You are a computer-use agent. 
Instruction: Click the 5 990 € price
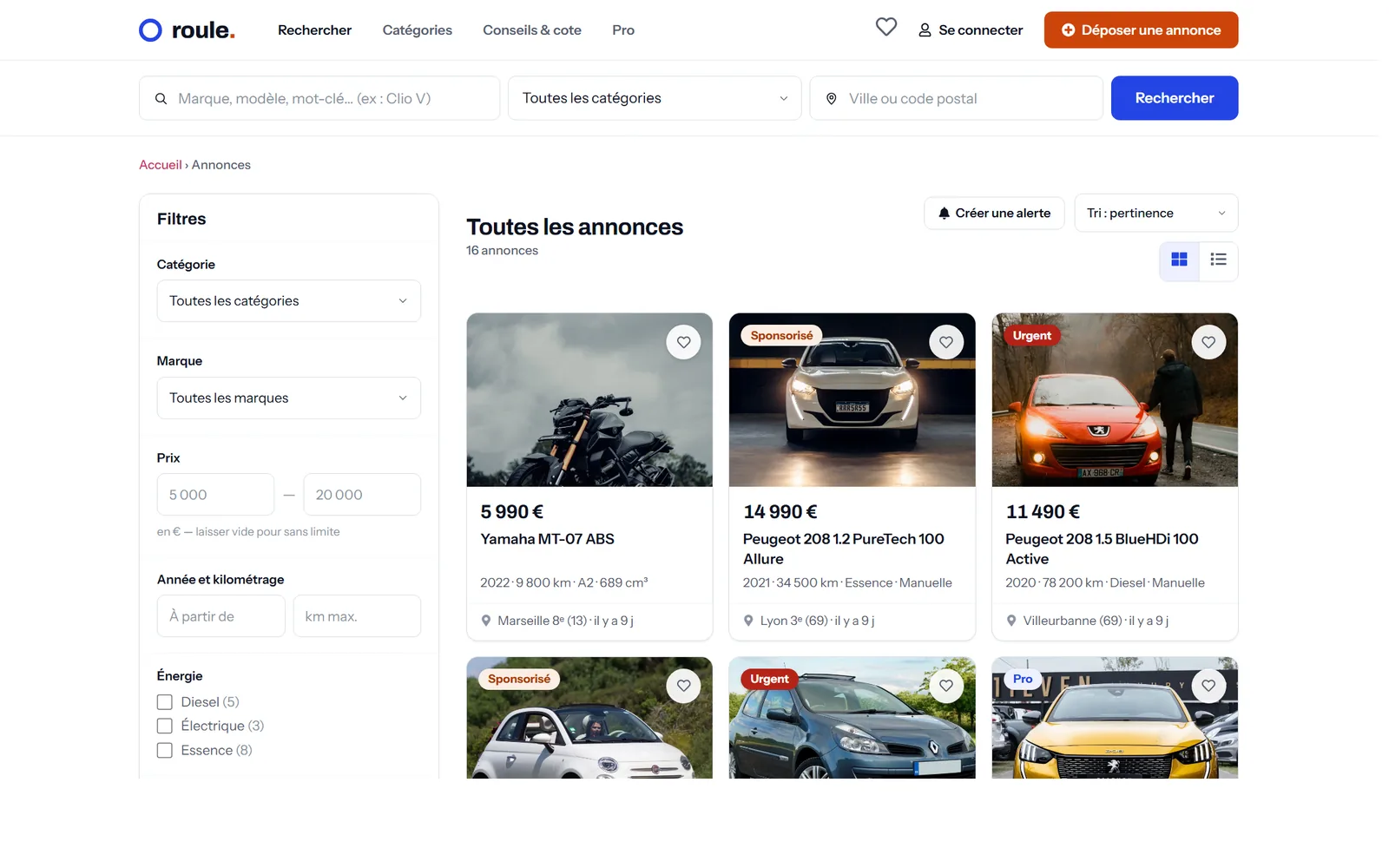point(512,512)
